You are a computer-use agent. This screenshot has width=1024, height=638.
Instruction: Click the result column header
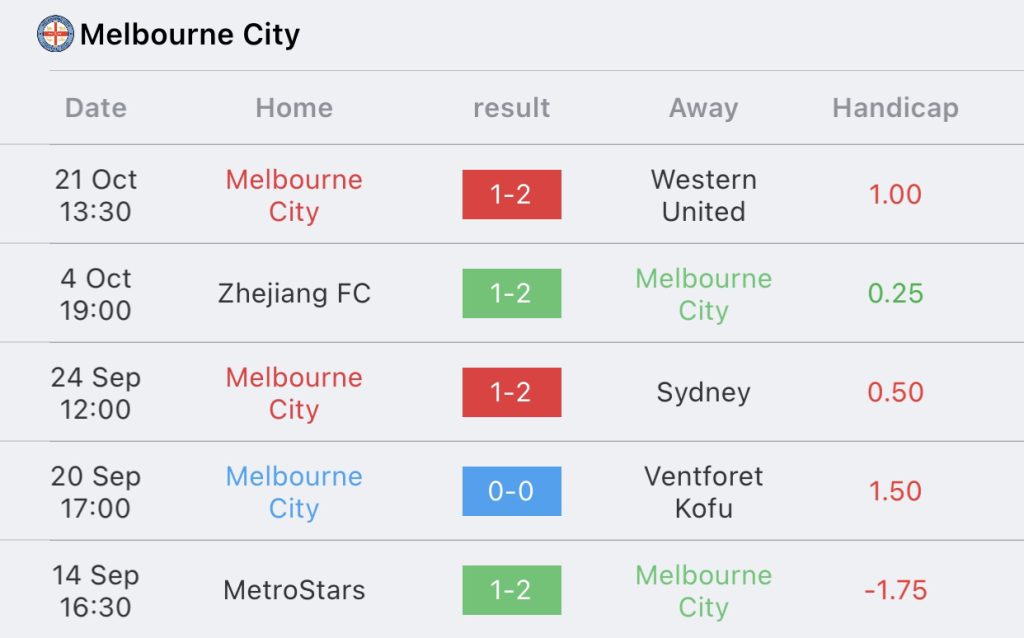point(511,108)
